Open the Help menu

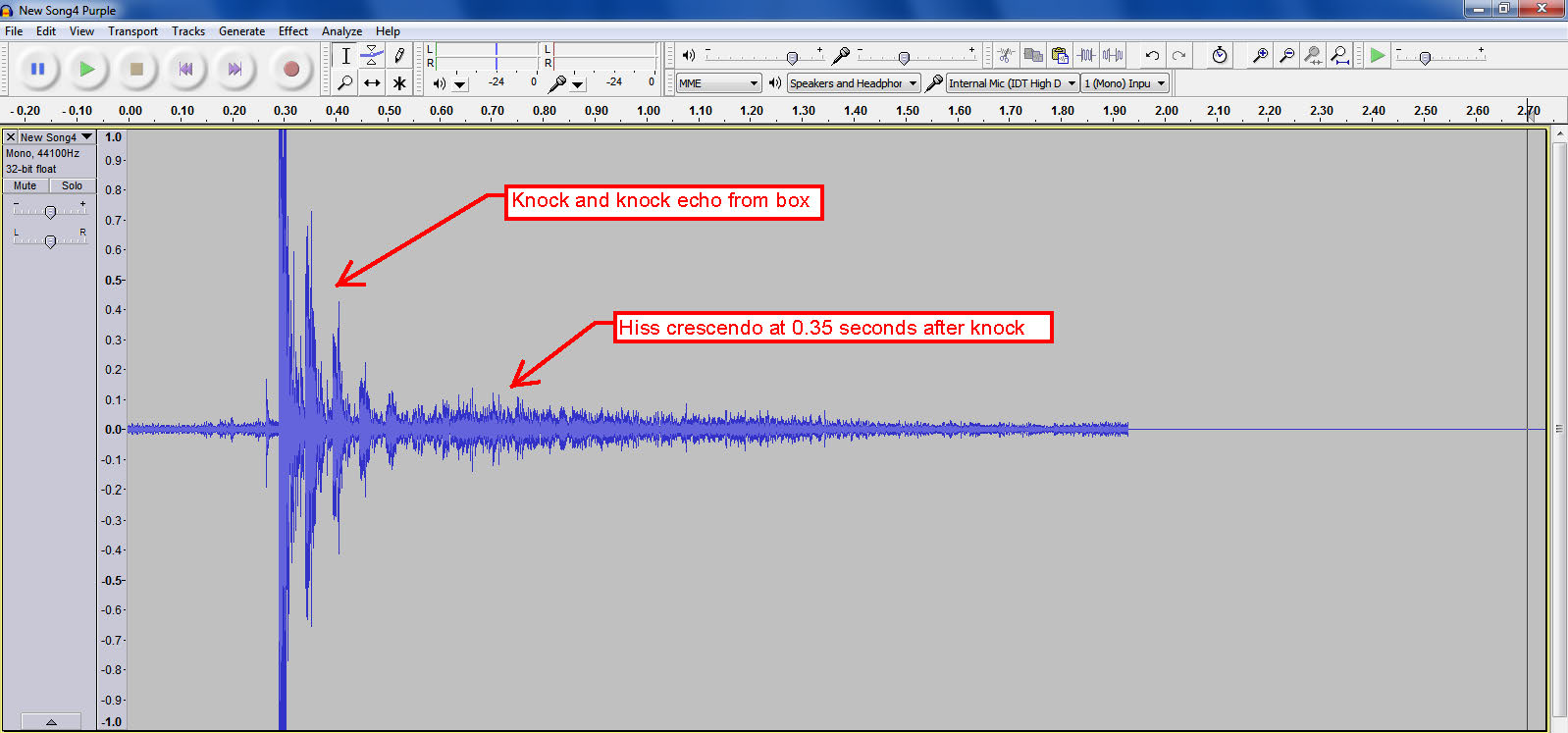coord(388,31)
